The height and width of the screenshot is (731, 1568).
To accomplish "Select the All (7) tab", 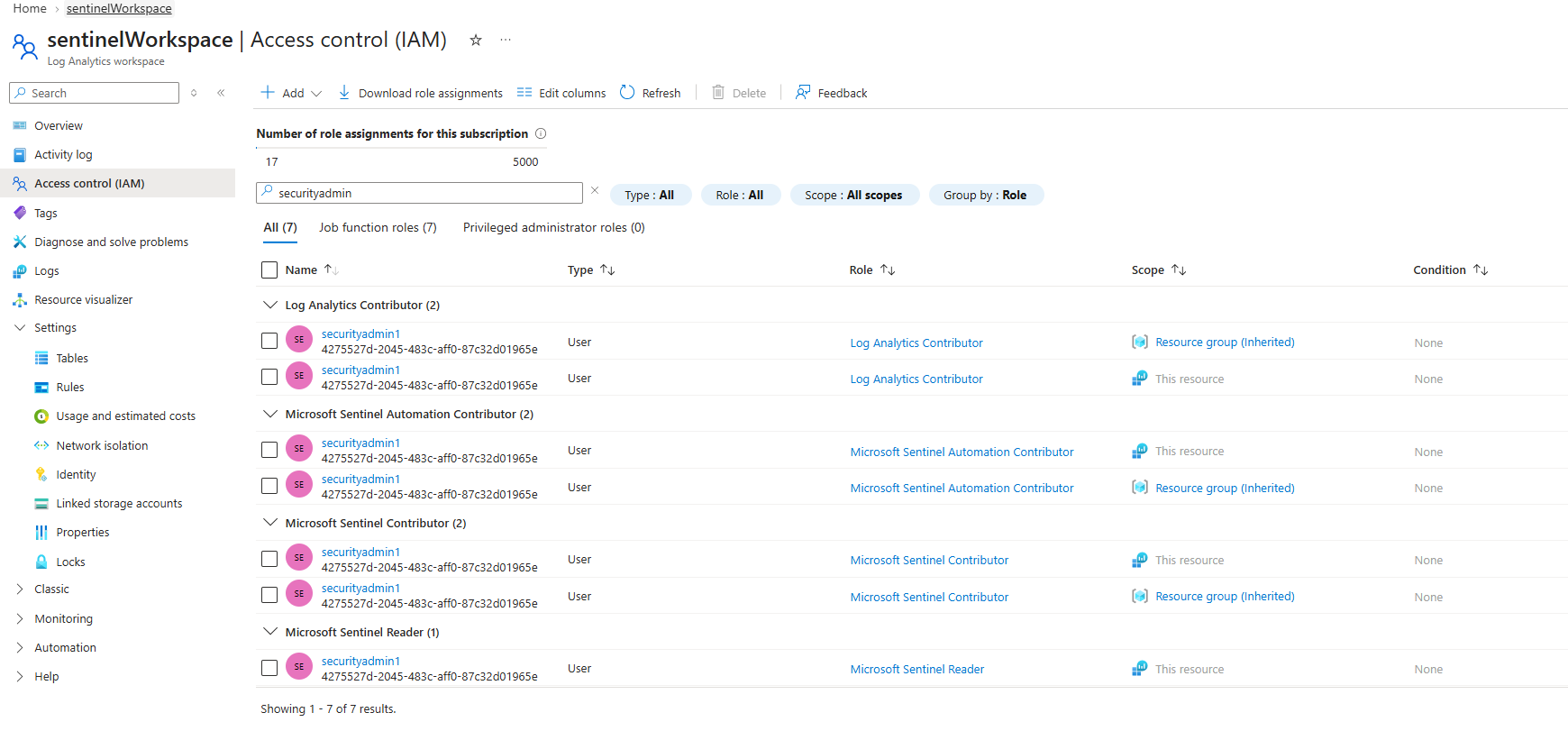I will coord(280,227).
